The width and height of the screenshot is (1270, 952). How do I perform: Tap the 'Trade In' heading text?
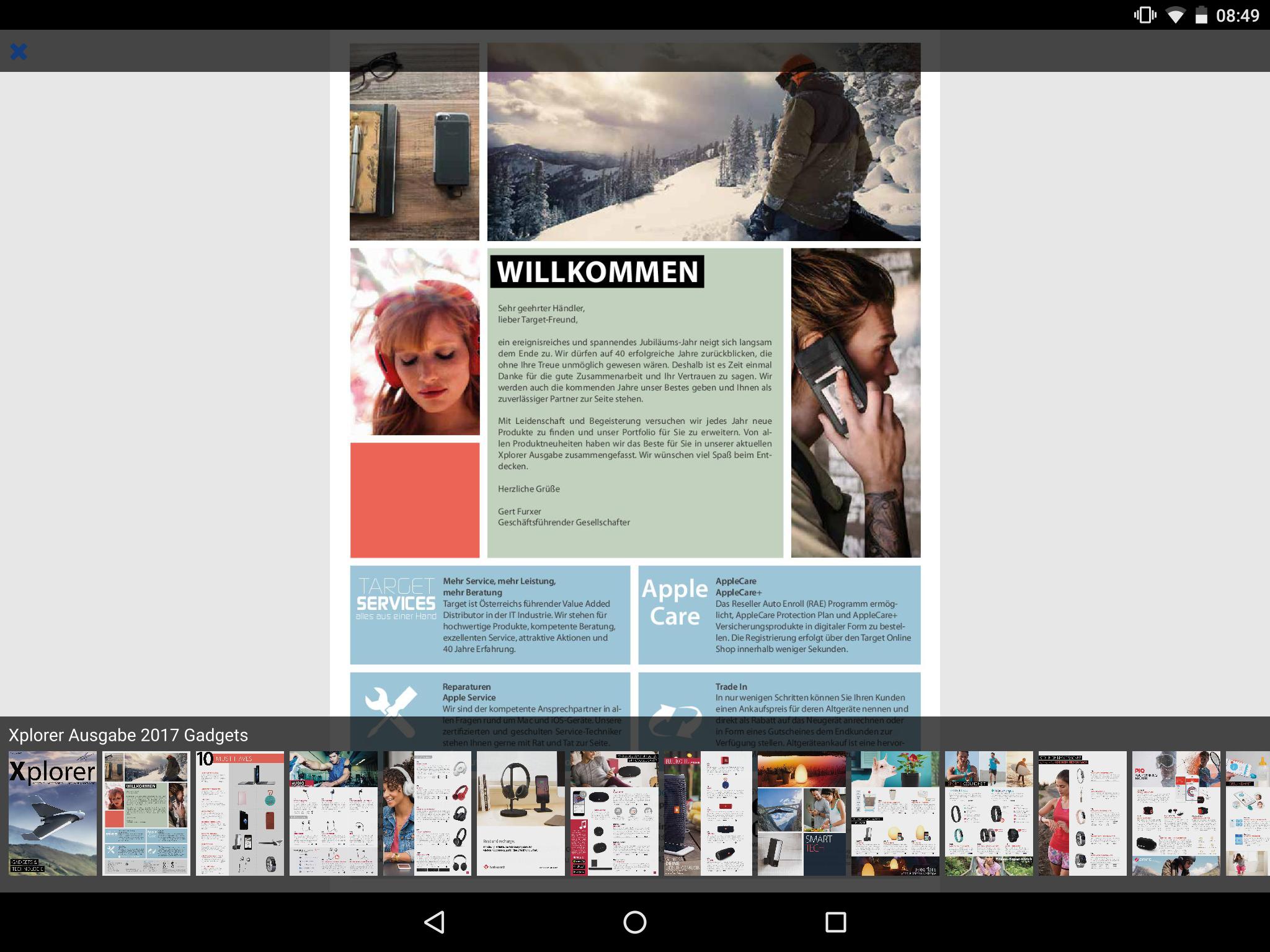(731, 687)
